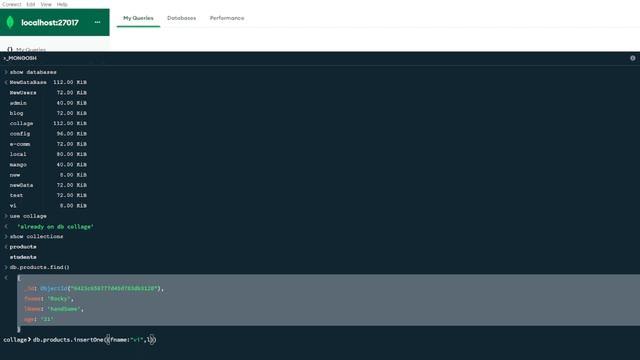The image size is (640, 360).
Task: Click the localhost:27017 connection title
Action: click(x=50, y=23)
